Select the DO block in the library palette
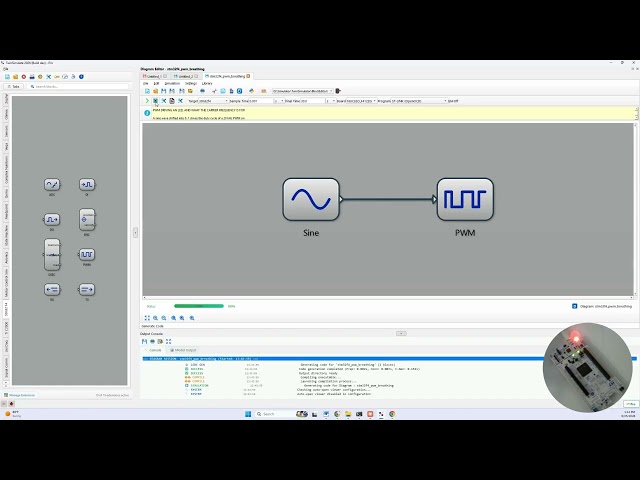 click(x=52, y=220)
